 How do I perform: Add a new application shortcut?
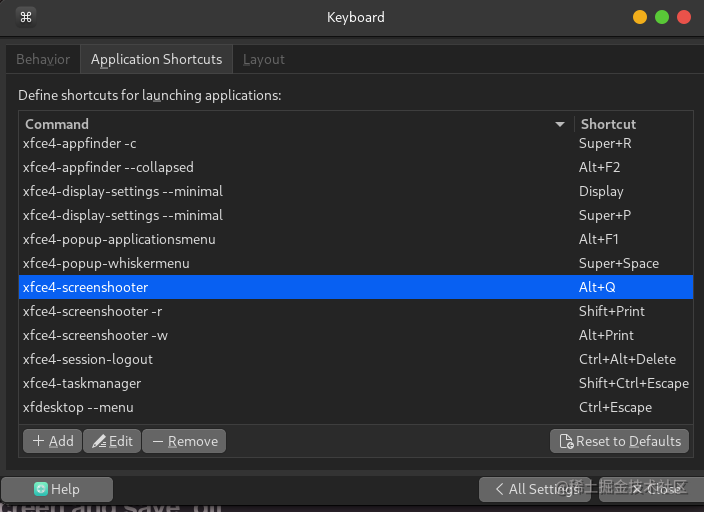[x=53, y=441]
